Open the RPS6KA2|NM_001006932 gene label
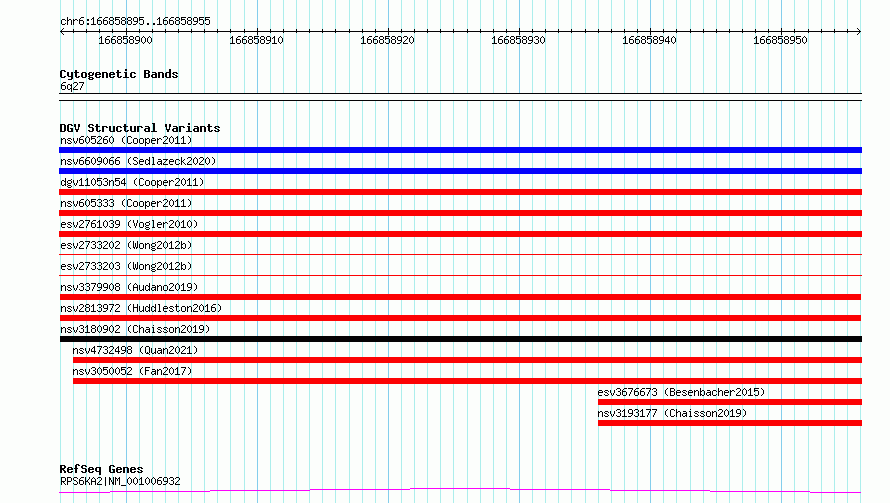 click(x=120, y=481)
